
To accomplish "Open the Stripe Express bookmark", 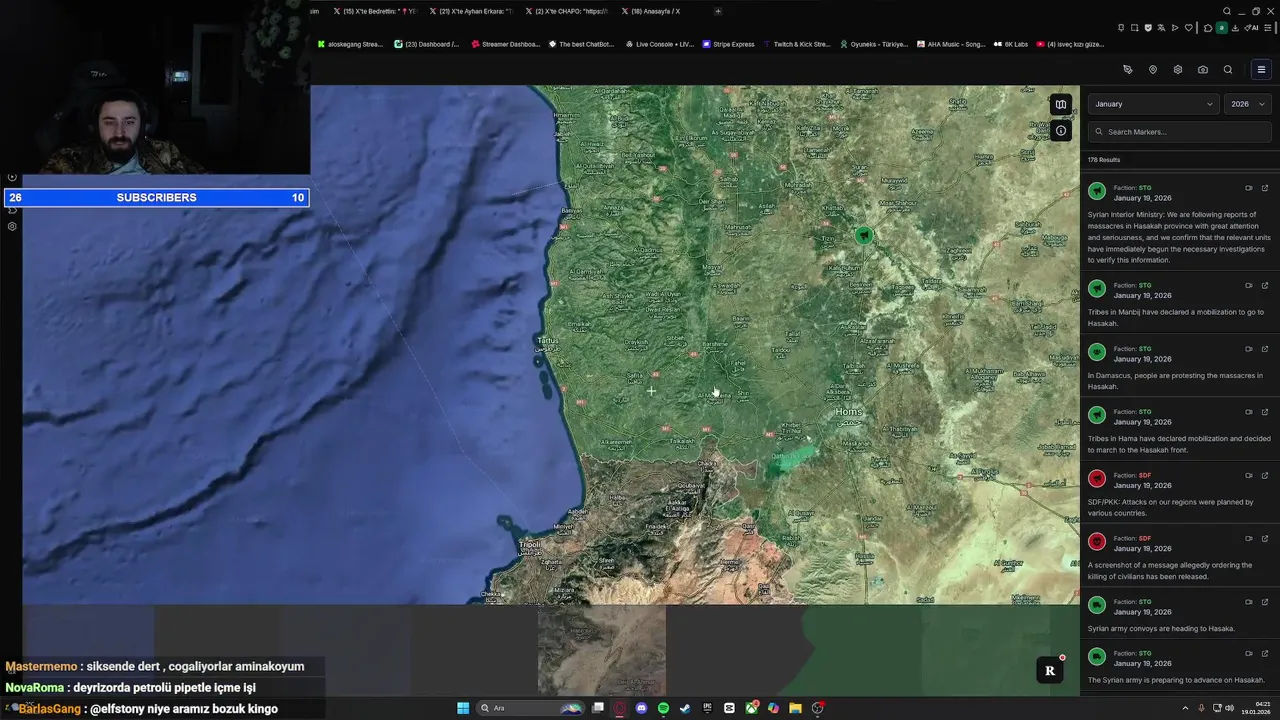I will [x=729, y=44].
